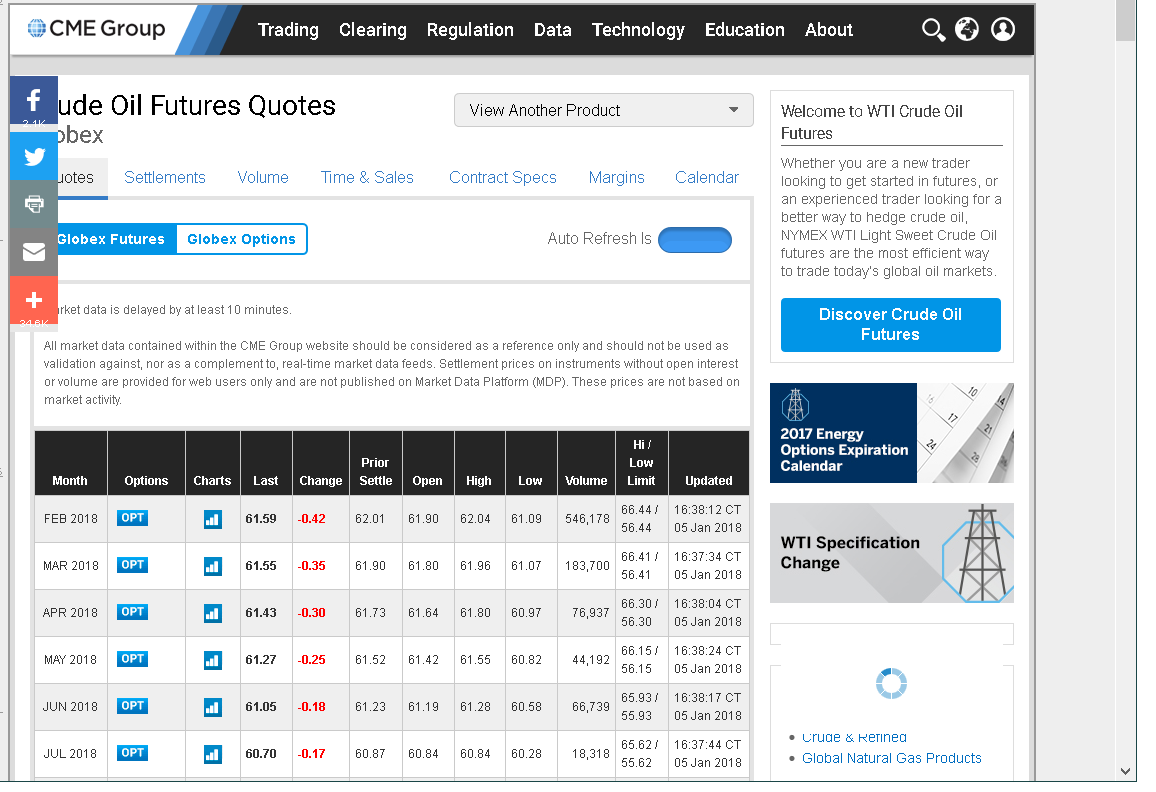Select Globex Options toggle button
This screenshot has height=792, width=1156.
point(242,239)
